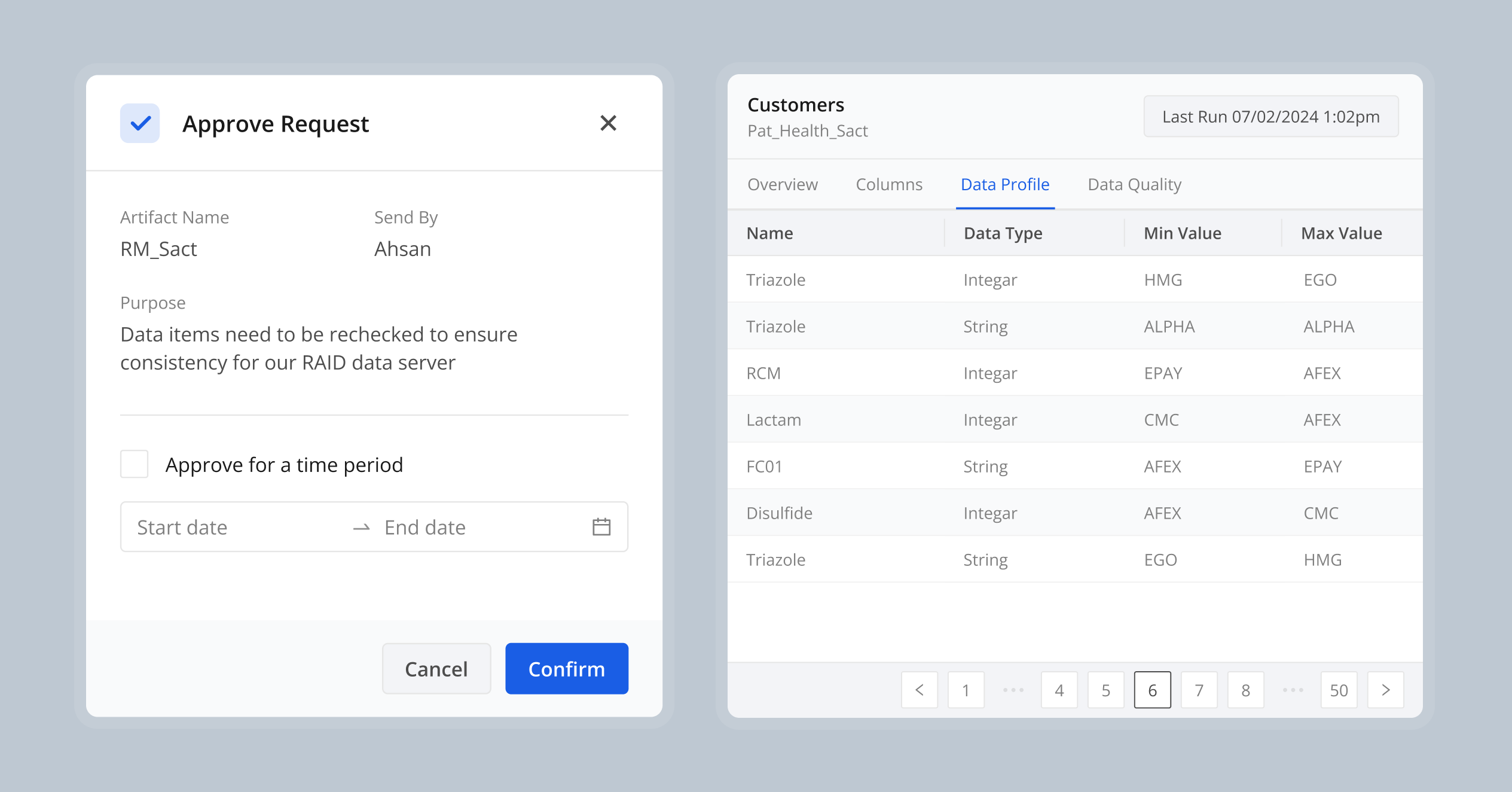1512x792 pixels.
Task: Click the Data Type column header
Action: (x=1003, y=233)
